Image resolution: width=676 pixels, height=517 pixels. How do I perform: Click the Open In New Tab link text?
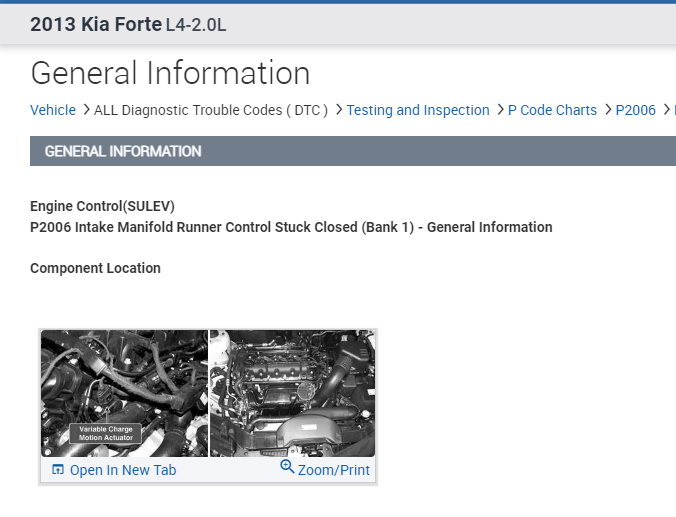(x=123, y=470)
